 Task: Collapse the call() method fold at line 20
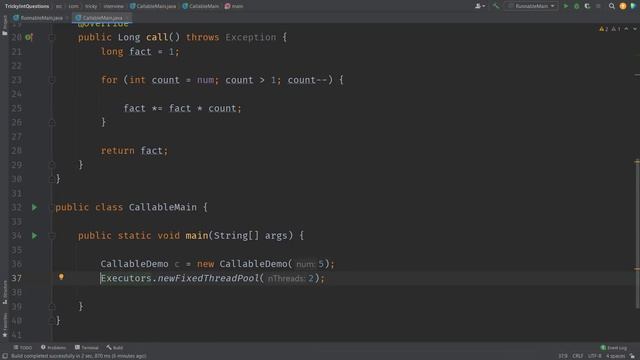pos(52,37)
